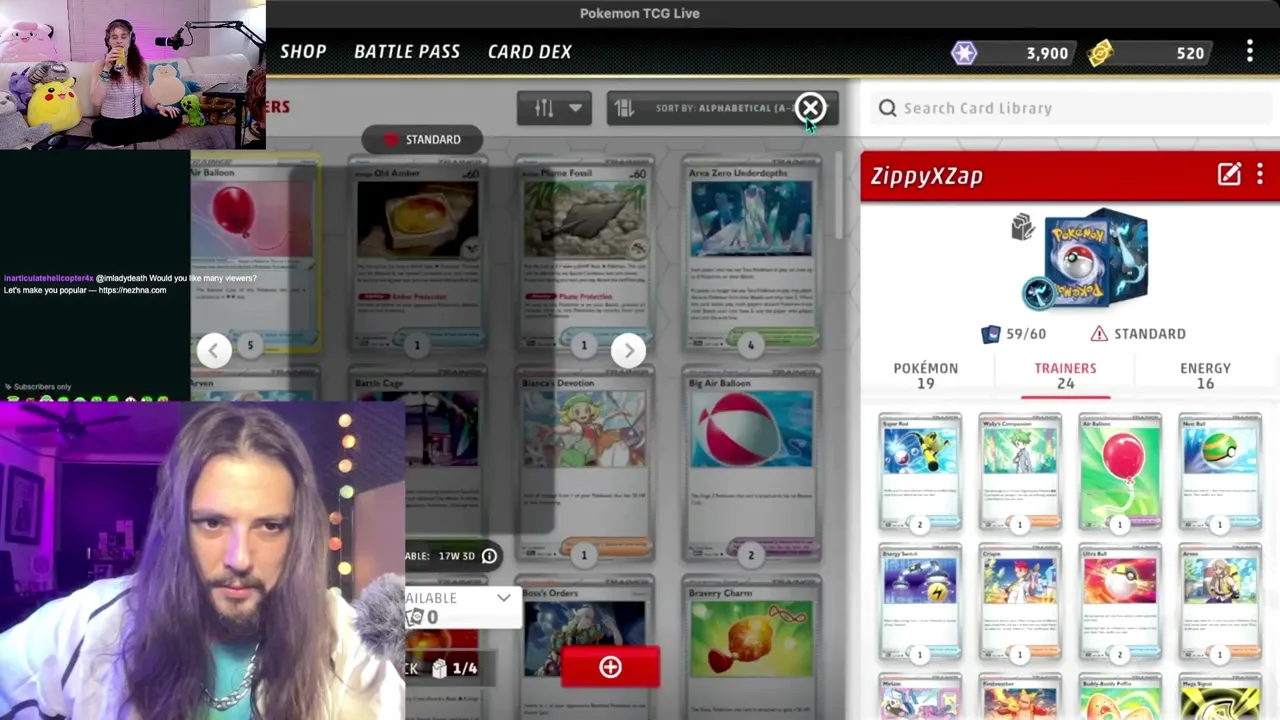This screenshot has height=720, width=1280.
Task: Switch to the TRAINERS 24 tab
Action: pyautogui.click(x=1066, y=375)
